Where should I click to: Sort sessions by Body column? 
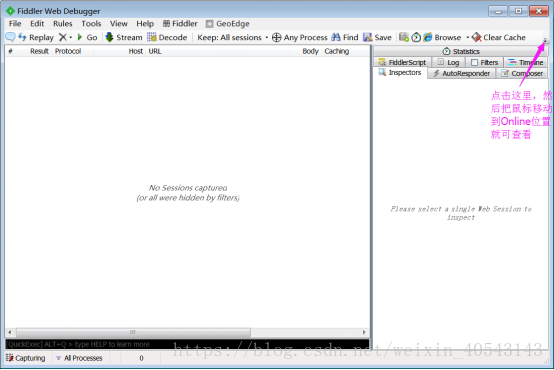pyautogui.click(x=305, y=51)
